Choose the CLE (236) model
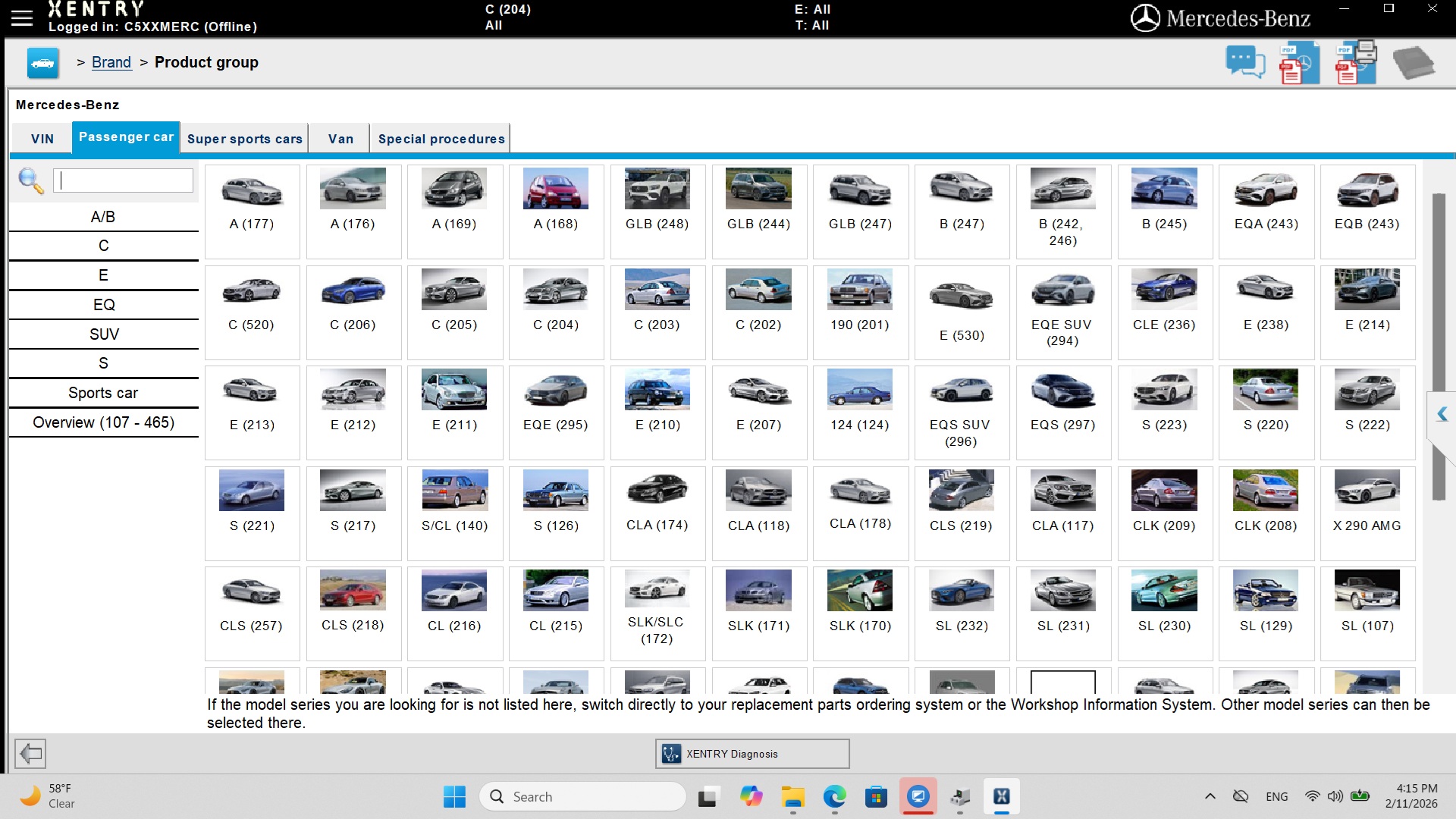1456x819 pixels. [1164, 312]
